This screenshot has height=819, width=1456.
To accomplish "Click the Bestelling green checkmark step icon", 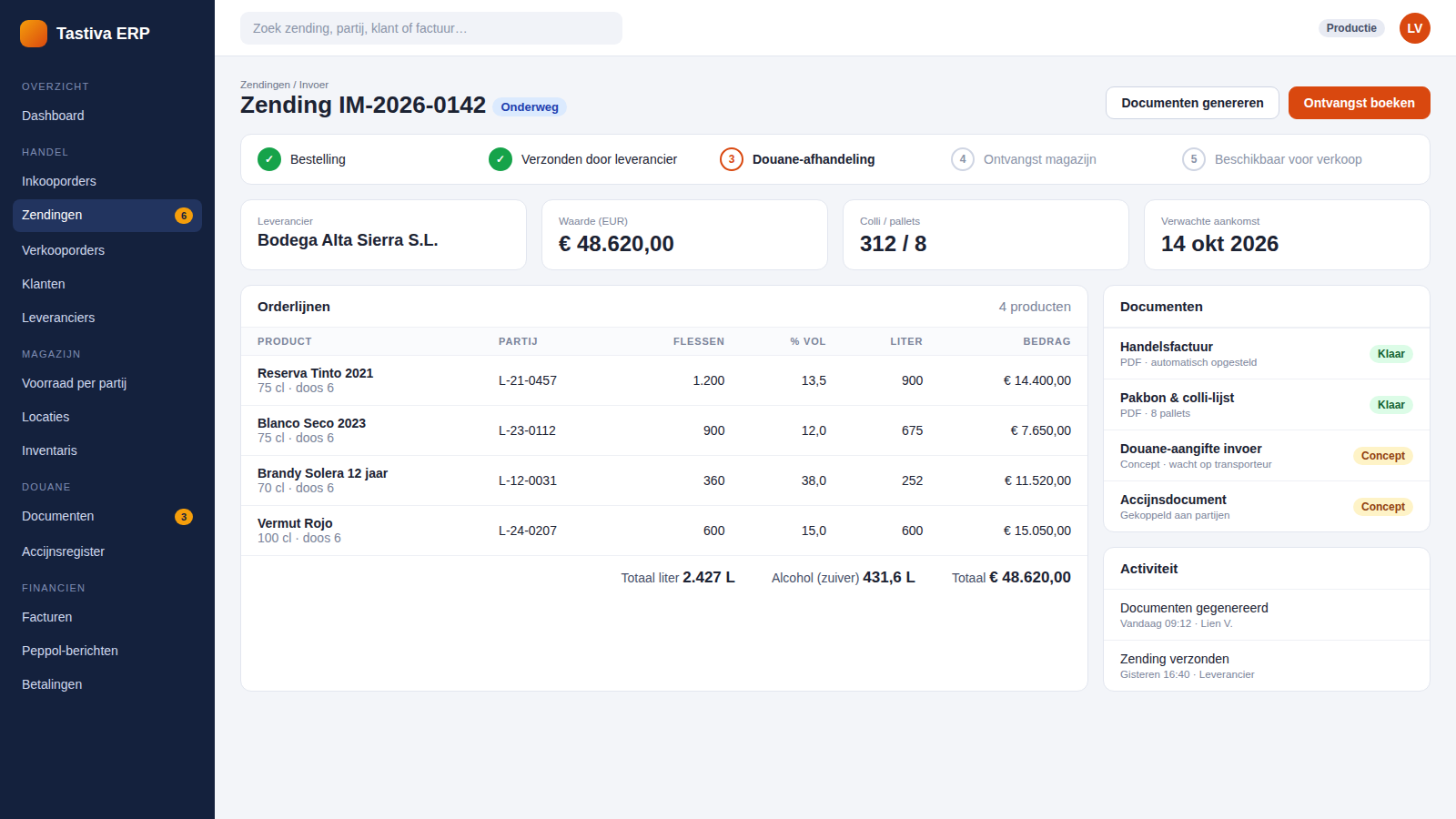I will click(269, 159).
